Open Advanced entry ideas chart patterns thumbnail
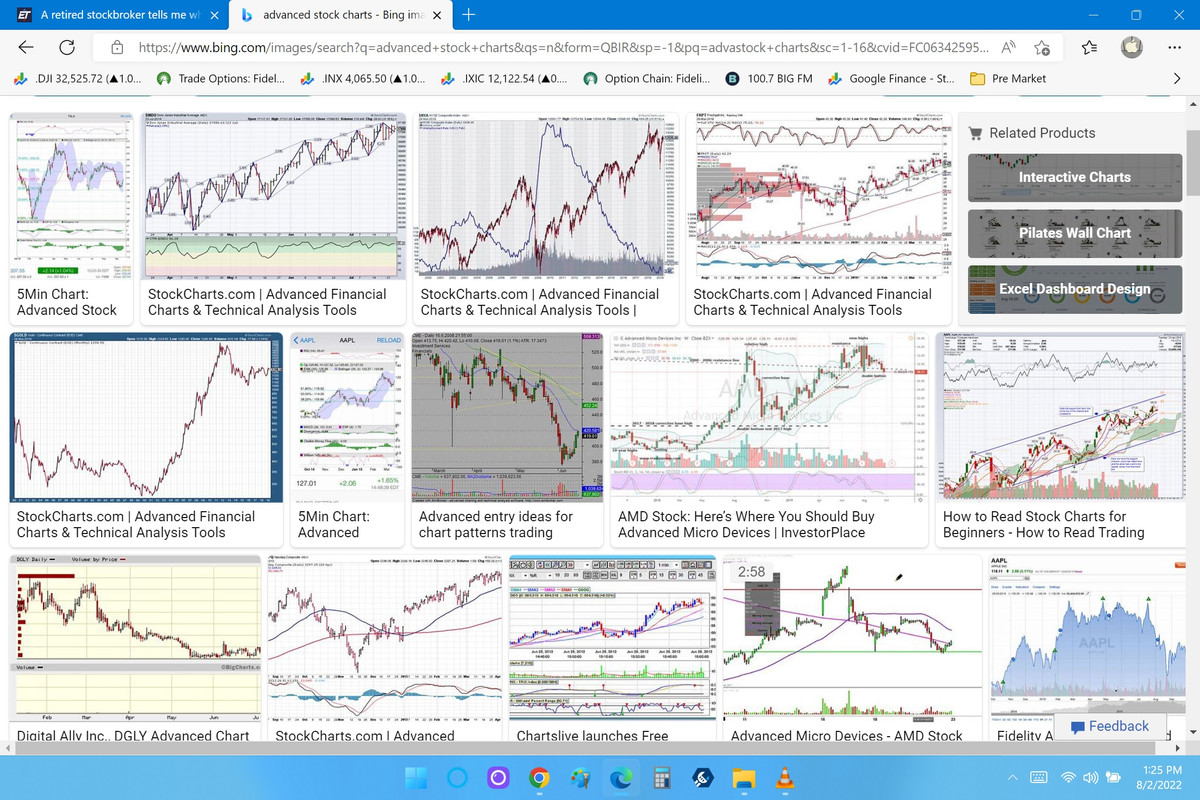The width and height of the screenshot is (1200, 800). [505, 418]
